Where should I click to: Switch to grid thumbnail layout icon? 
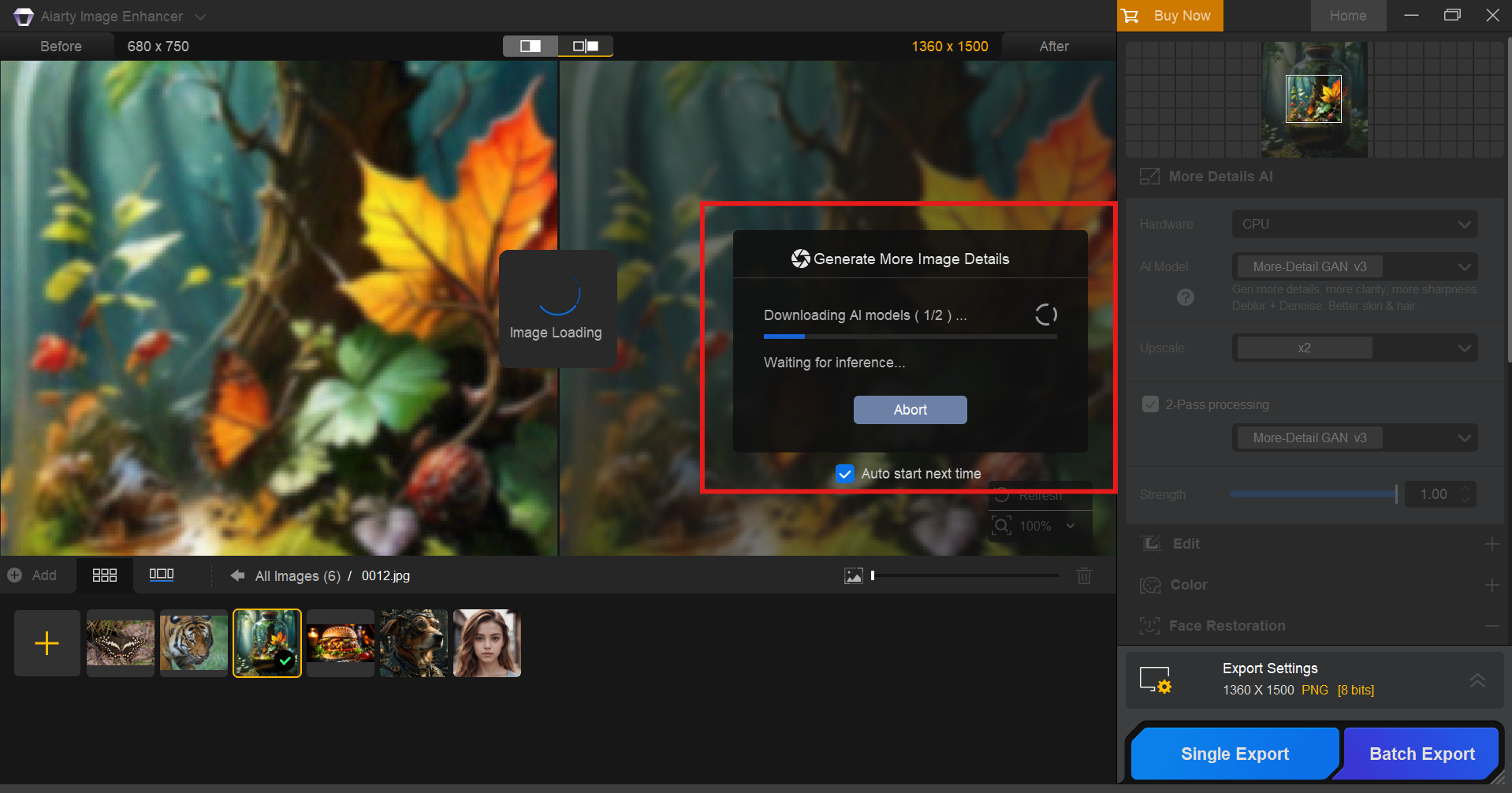pos(105,575)
